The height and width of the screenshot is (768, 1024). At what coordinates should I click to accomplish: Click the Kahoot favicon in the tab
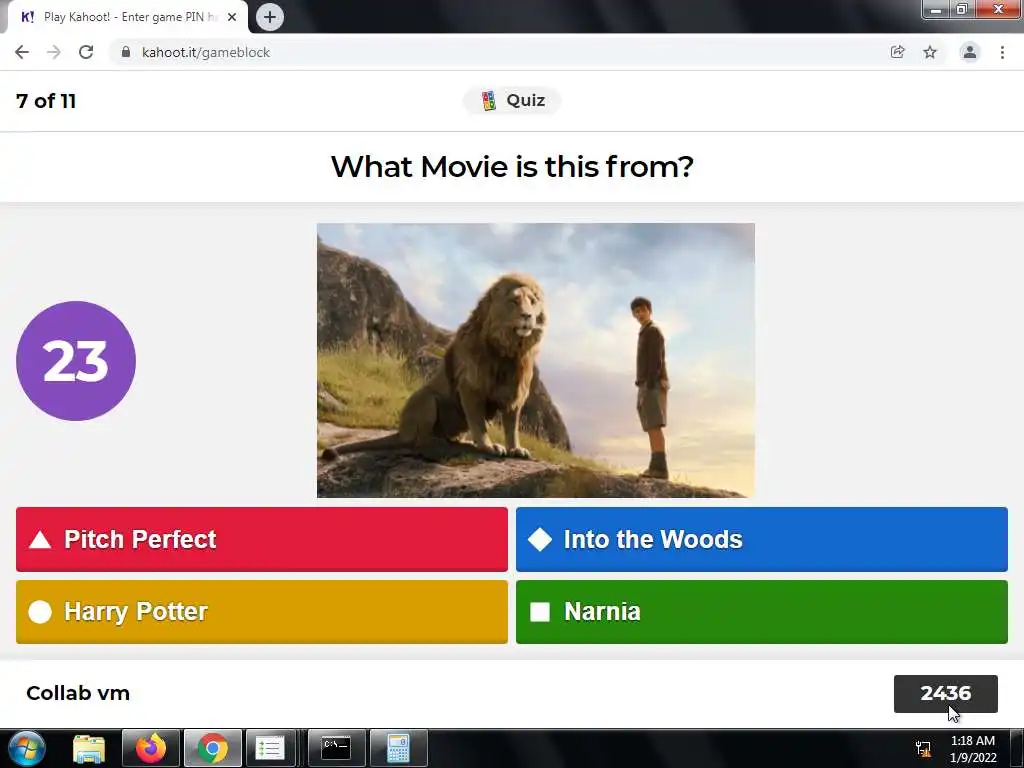click(27, 17)
